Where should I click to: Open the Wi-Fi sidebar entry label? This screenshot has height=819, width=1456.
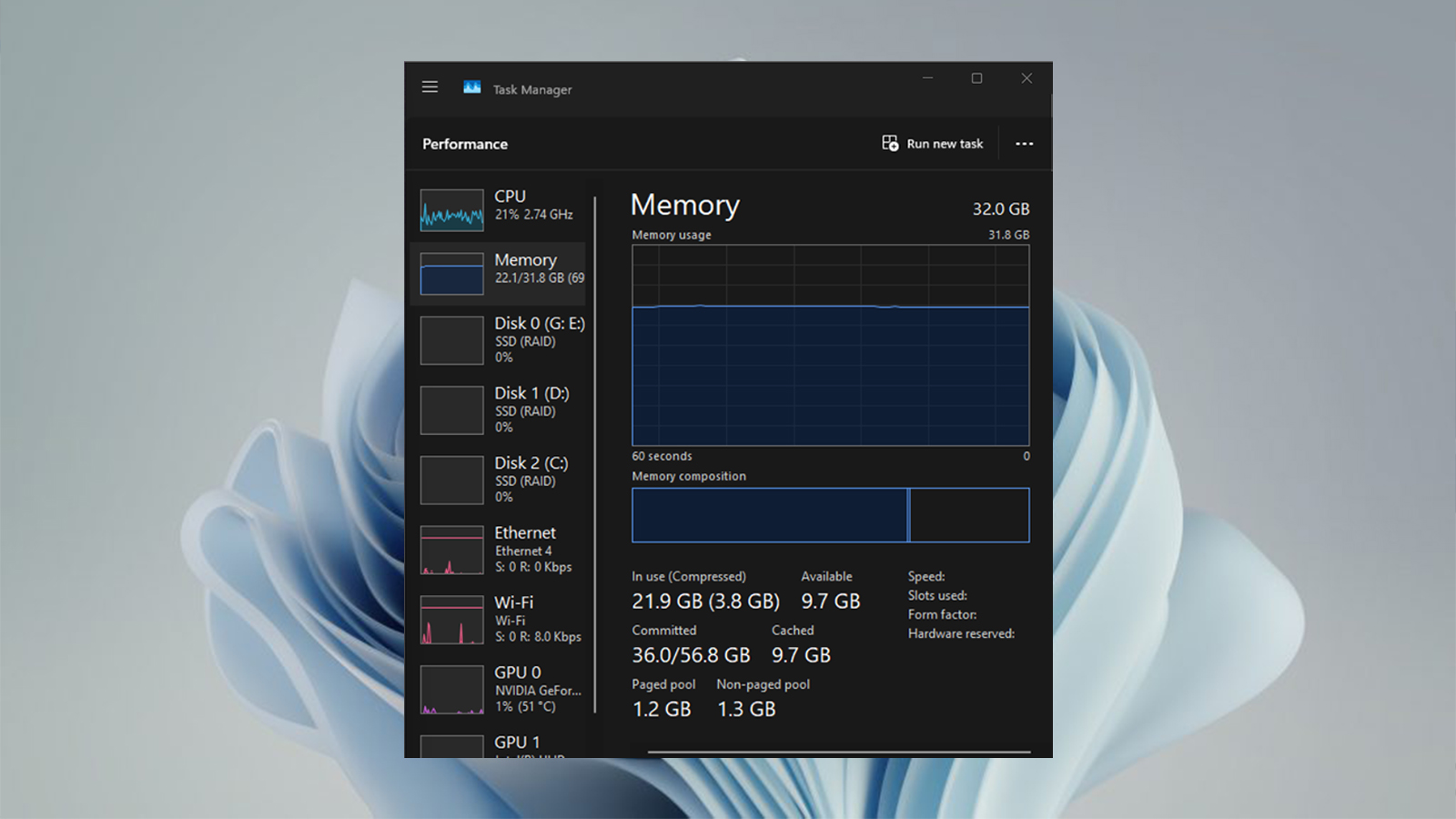tap(514, 602)
